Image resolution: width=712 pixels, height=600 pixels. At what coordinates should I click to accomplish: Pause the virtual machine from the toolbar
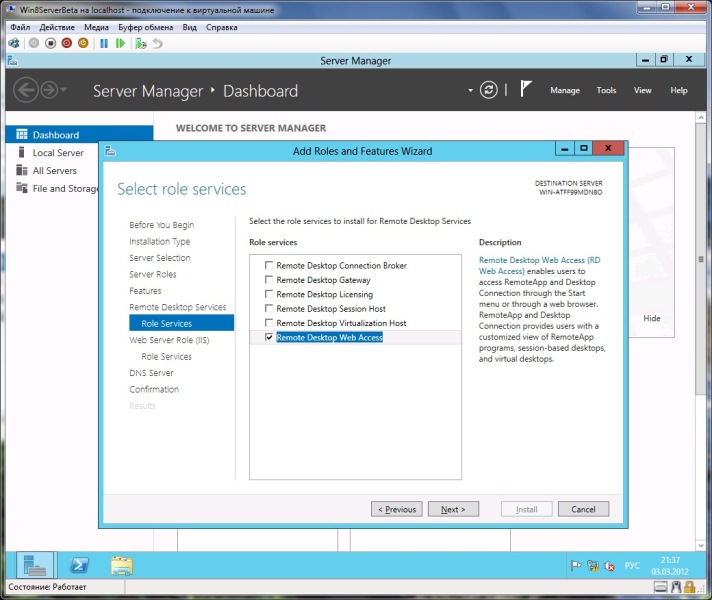click(103, 43)
